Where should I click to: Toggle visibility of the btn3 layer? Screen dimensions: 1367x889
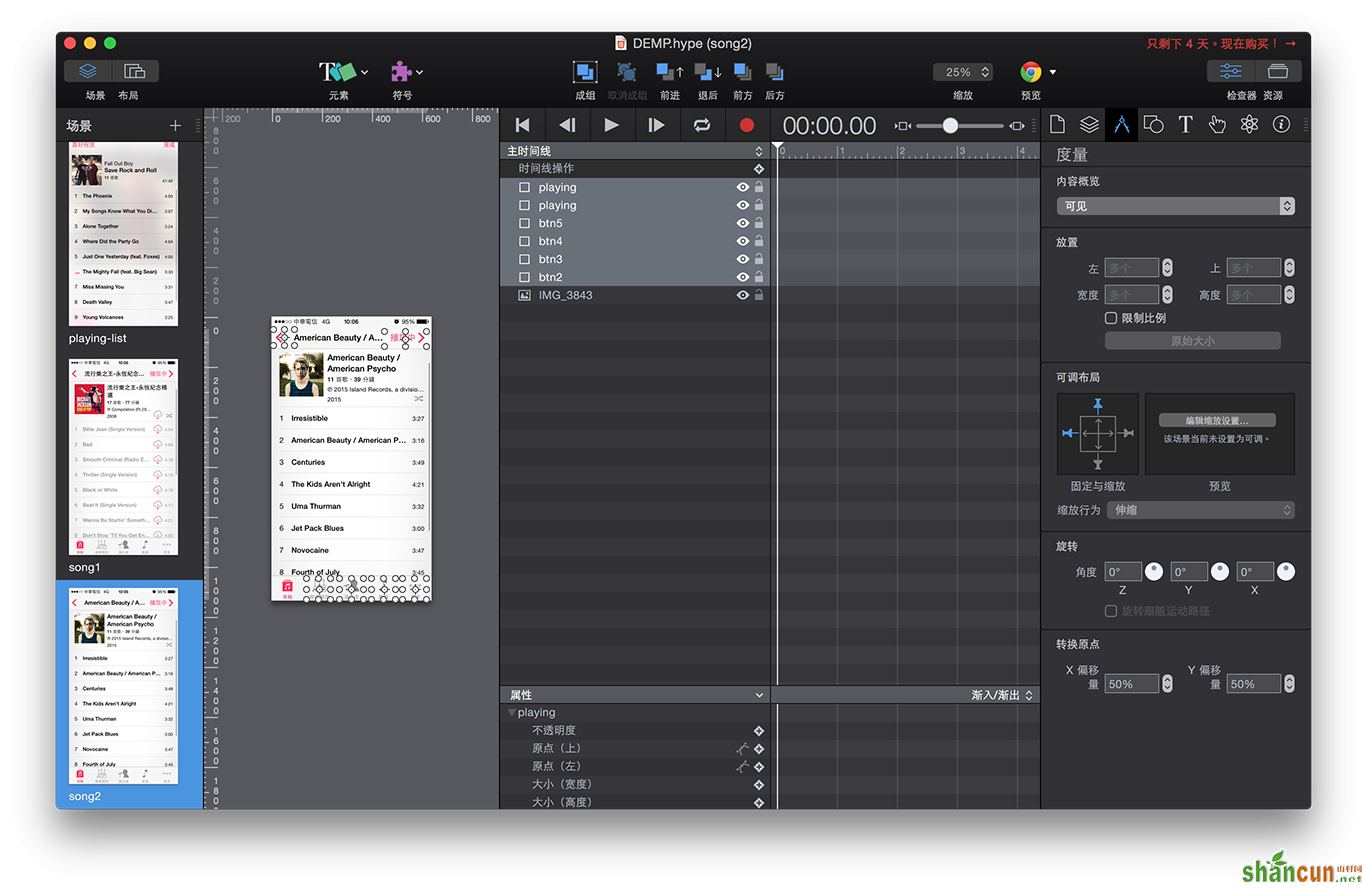[743, 259]
